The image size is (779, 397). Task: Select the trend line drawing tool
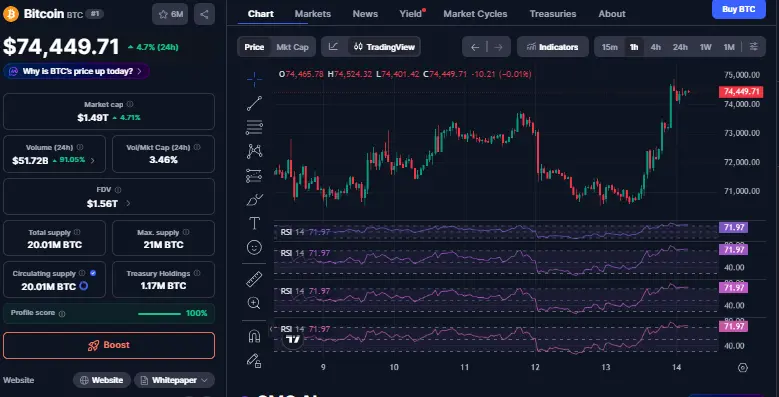pos(254,103)
